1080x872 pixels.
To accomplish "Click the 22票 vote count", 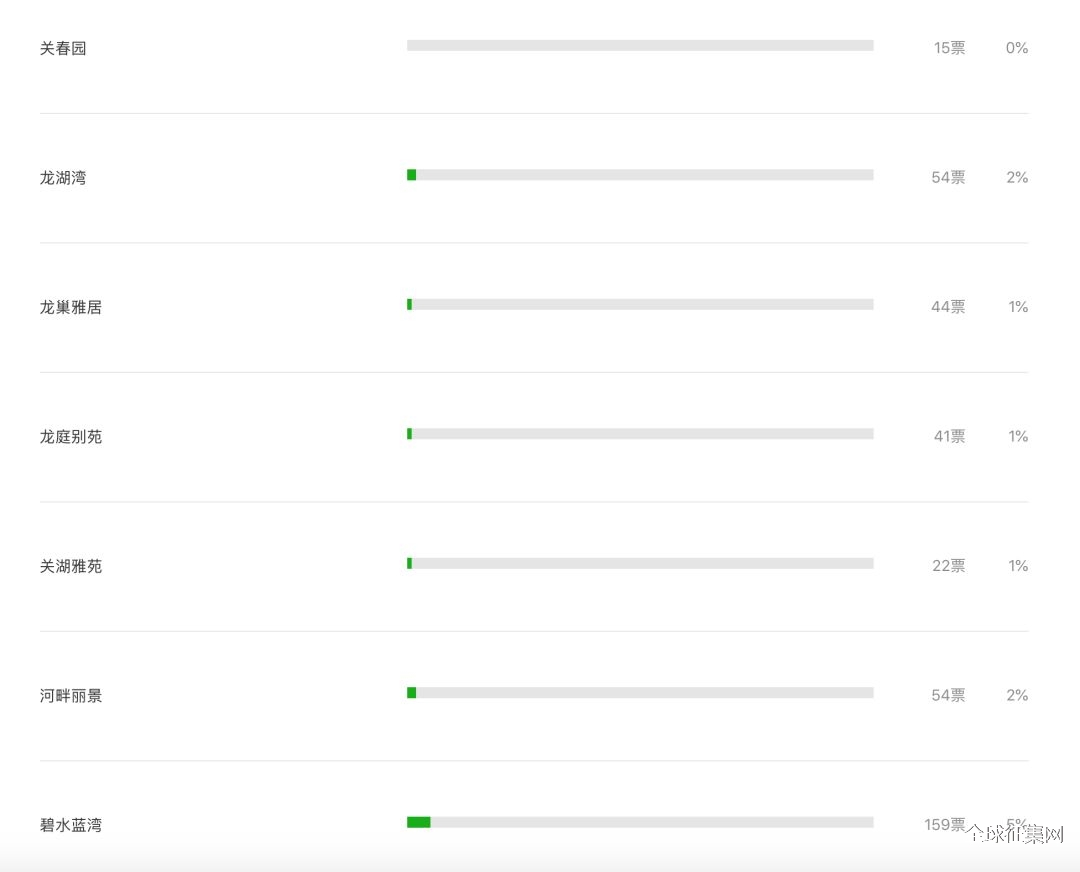I will click(x=948, y=566).
